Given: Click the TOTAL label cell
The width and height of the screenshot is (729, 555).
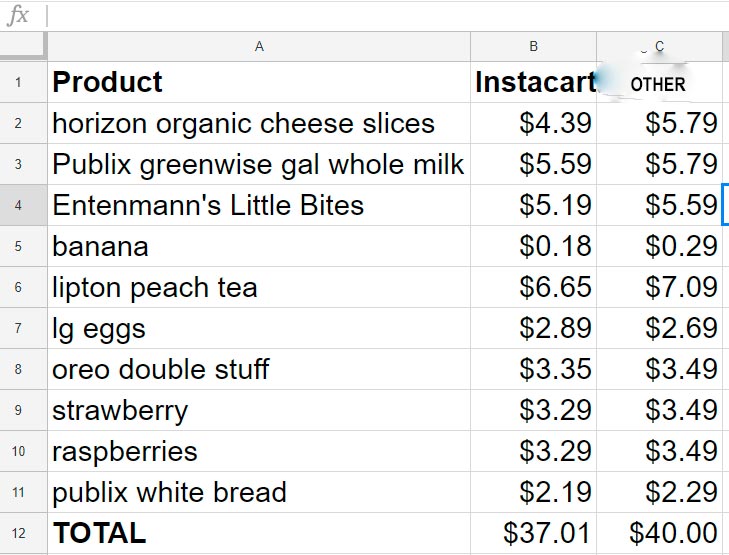Looking at the screenshot, I should [x=259, y=533].
